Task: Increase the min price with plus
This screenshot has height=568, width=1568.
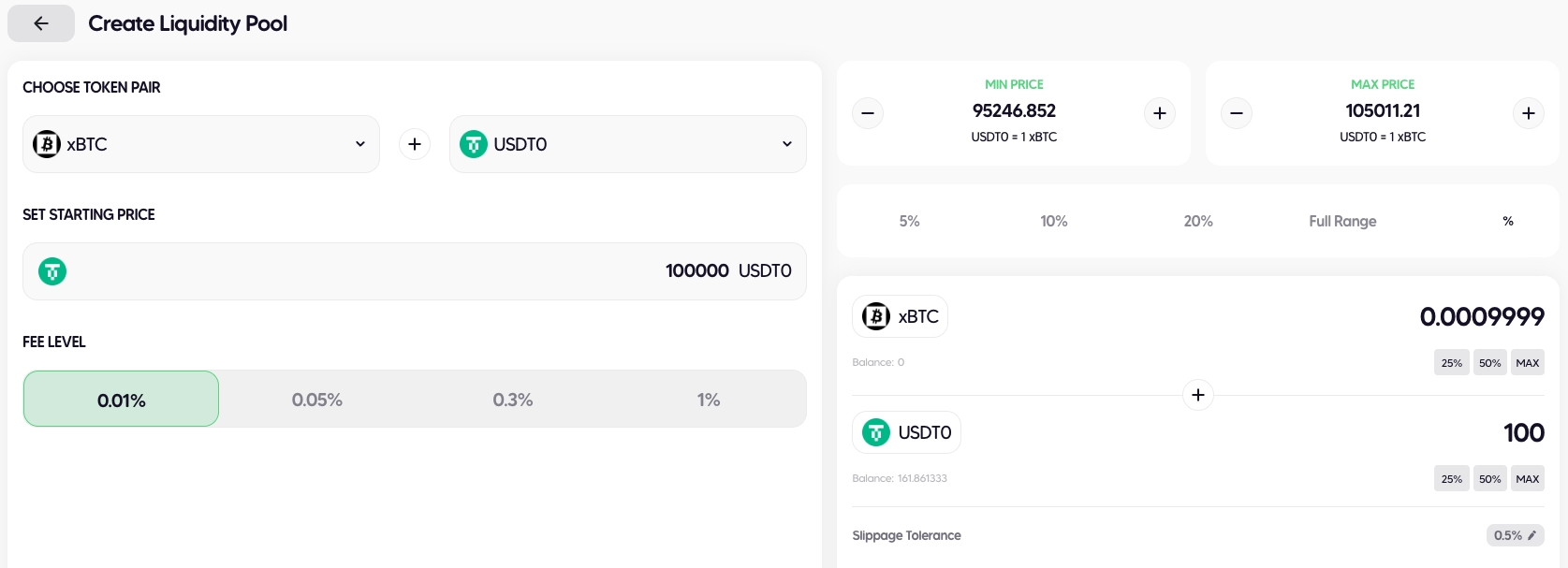Action: pos(1160,113)
